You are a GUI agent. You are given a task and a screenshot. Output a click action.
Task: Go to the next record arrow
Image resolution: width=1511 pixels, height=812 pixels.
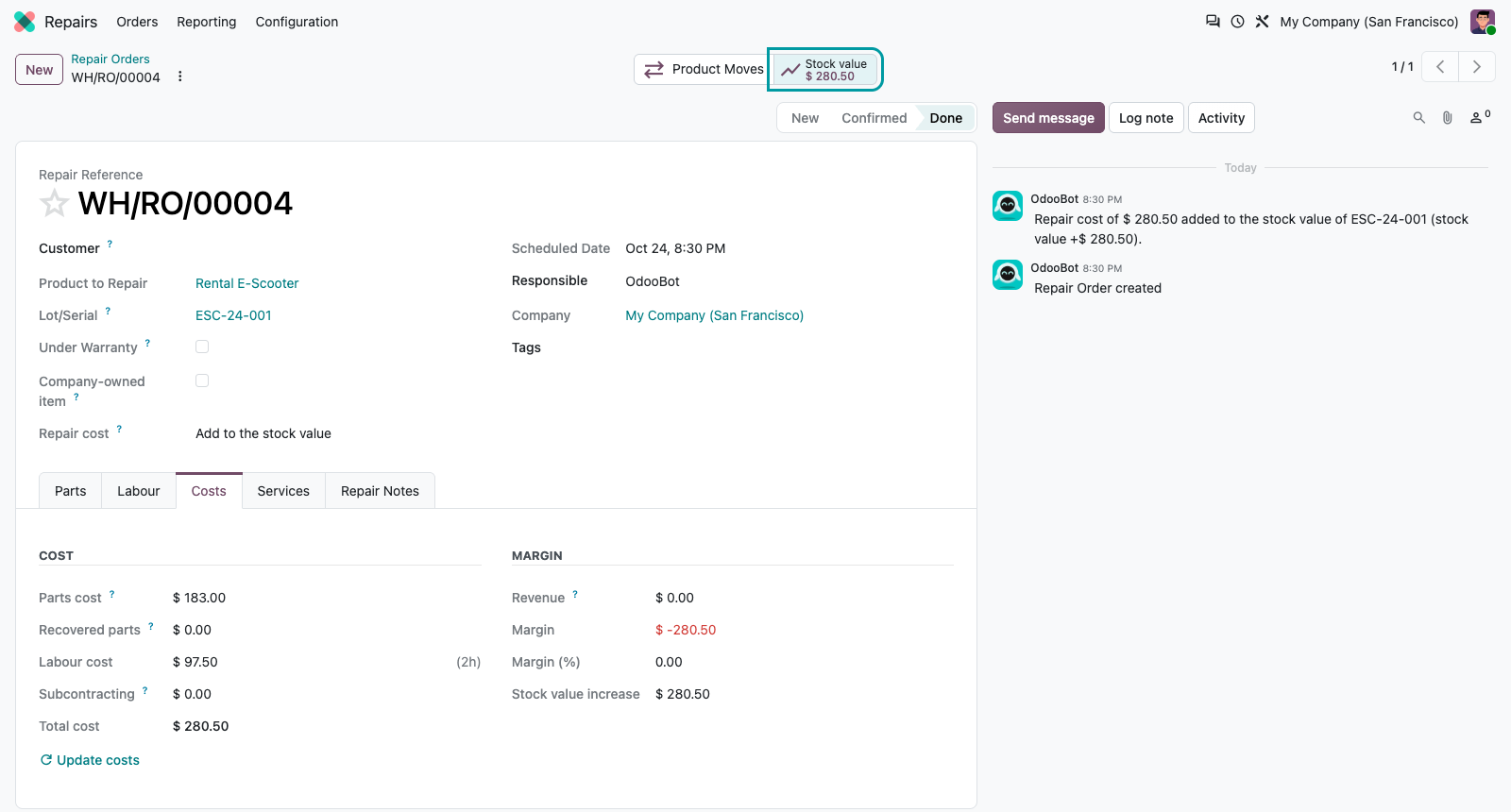coord(1477,67)
